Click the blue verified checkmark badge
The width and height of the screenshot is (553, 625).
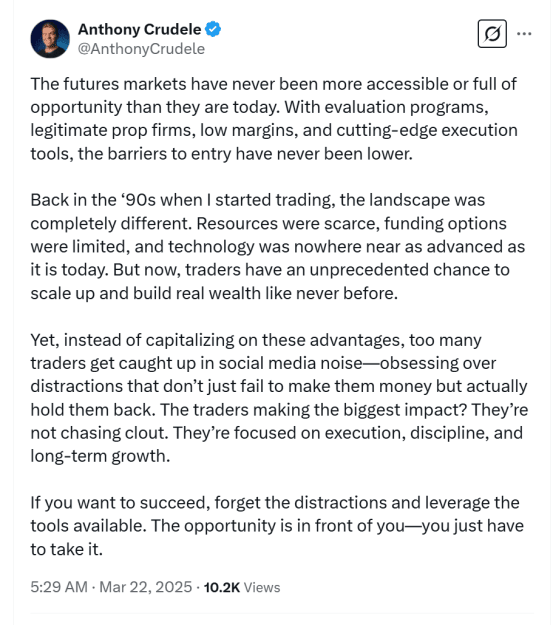(x=213, y=29)
